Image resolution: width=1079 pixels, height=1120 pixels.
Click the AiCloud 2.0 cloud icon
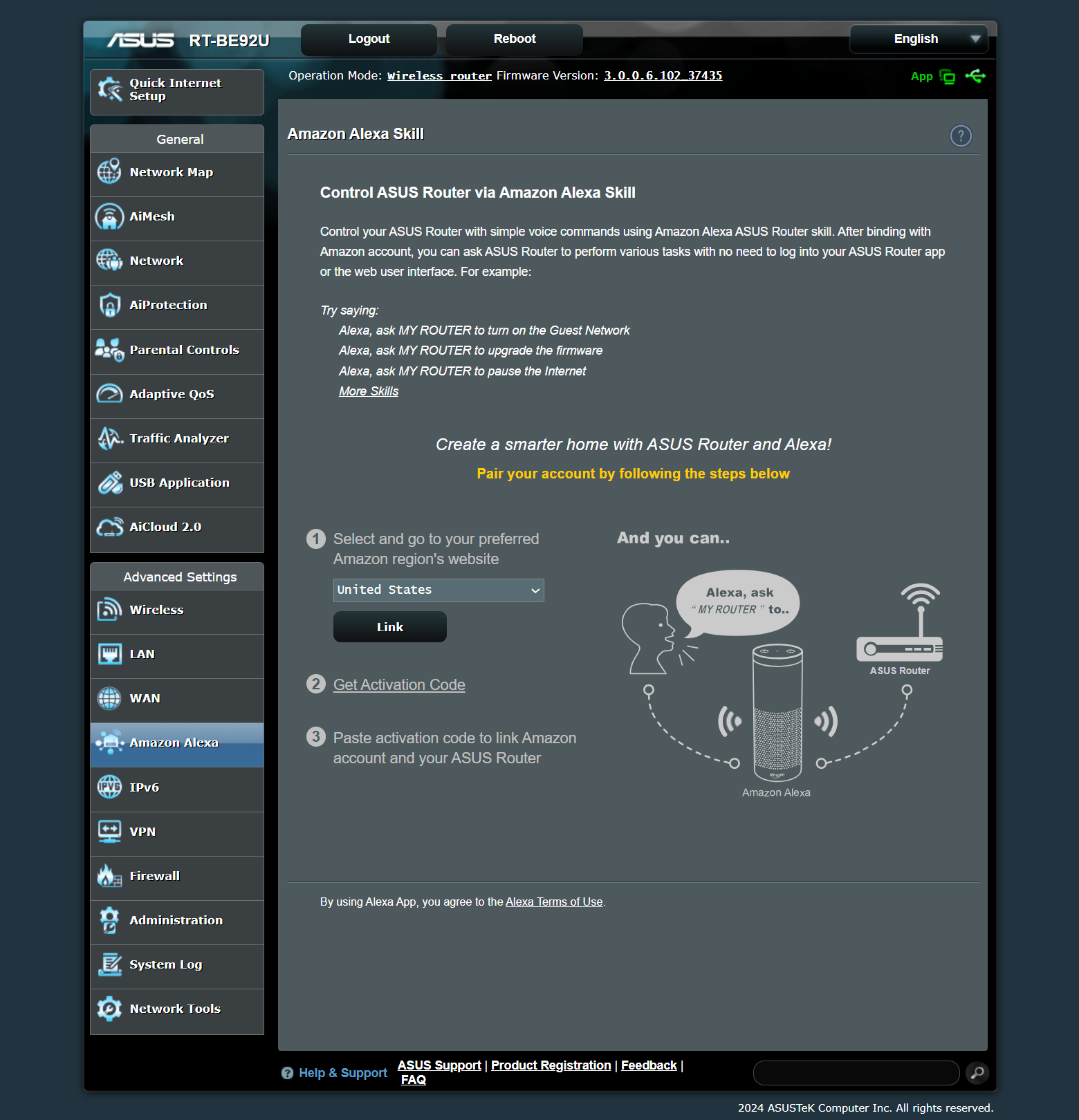click(x=109, y=527)
